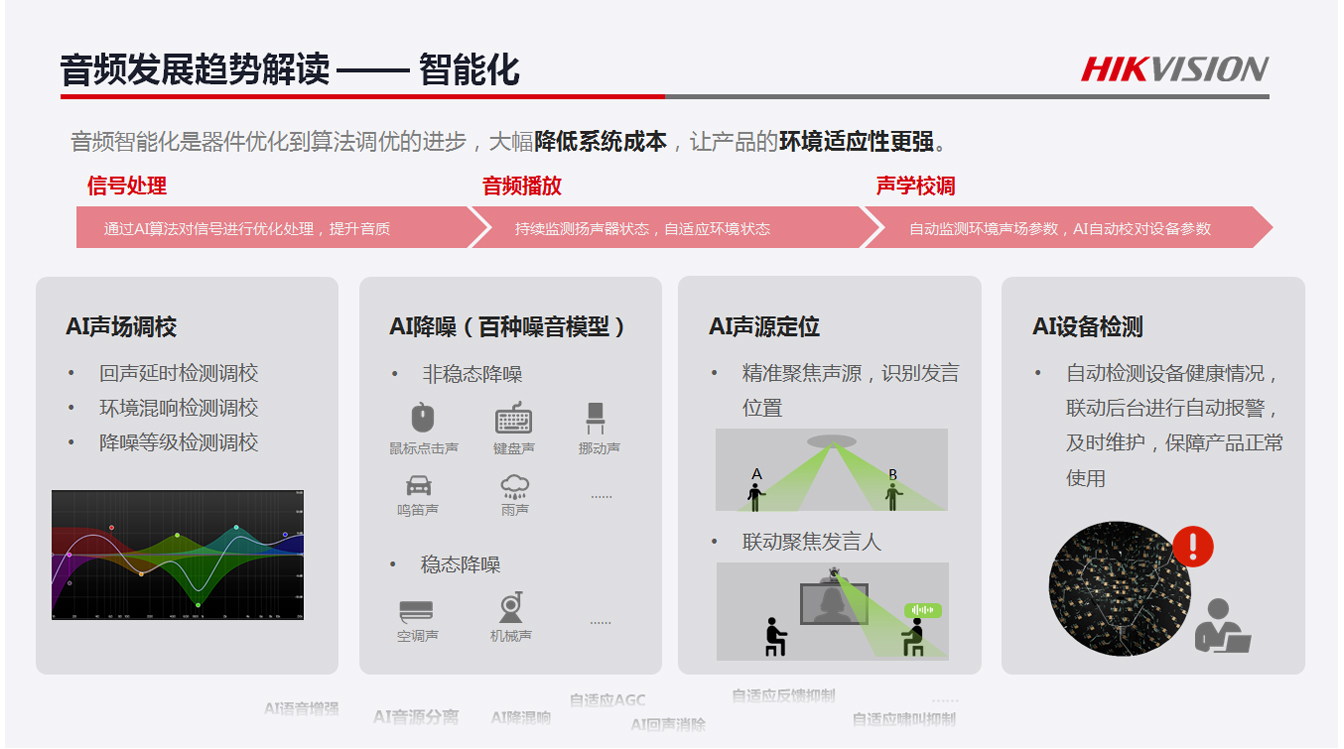Click the chair moving sound icon
Image resolution: width=1344 pixels, height=749 pixels.
[596, 417]
